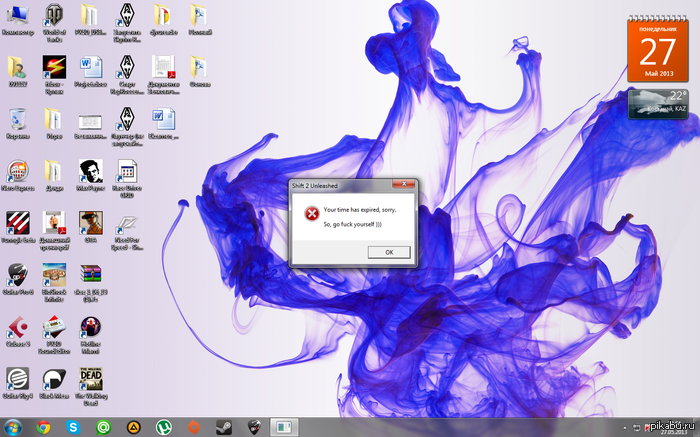
Task: Open Mail.ru Agent from the taskbar
Action: click(103, 428)
